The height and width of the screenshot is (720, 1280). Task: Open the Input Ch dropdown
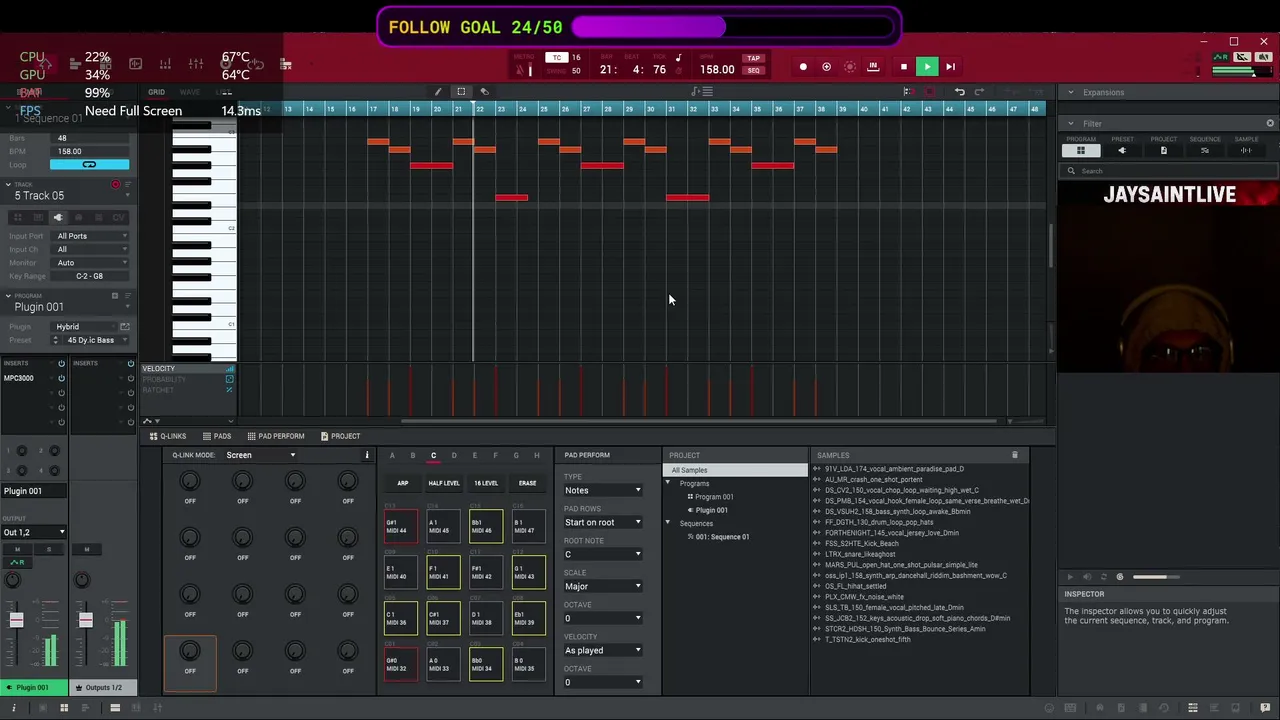tap(92, 249)
